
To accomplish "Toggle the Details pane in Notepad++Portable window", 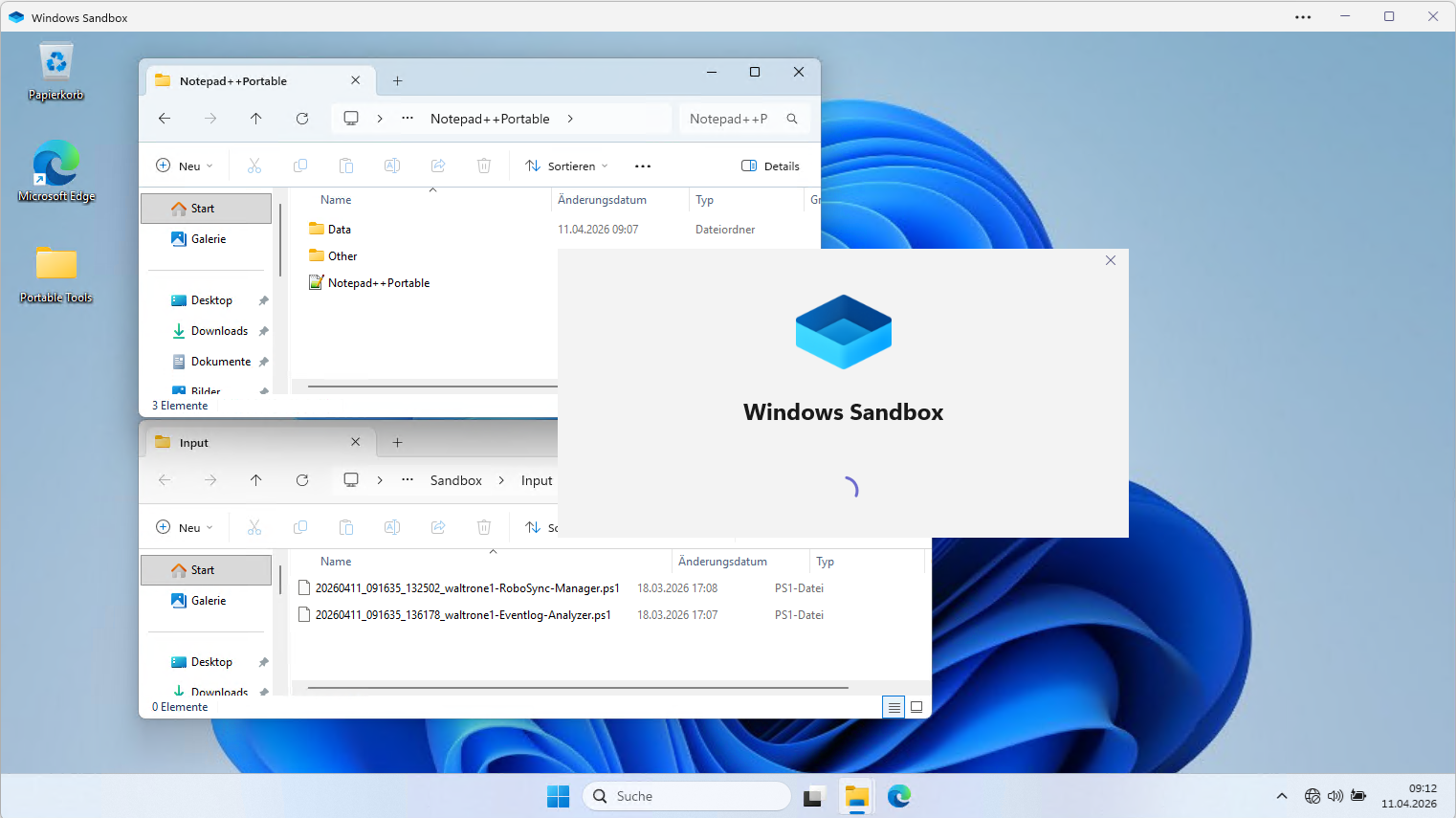I will pos(770,166).
